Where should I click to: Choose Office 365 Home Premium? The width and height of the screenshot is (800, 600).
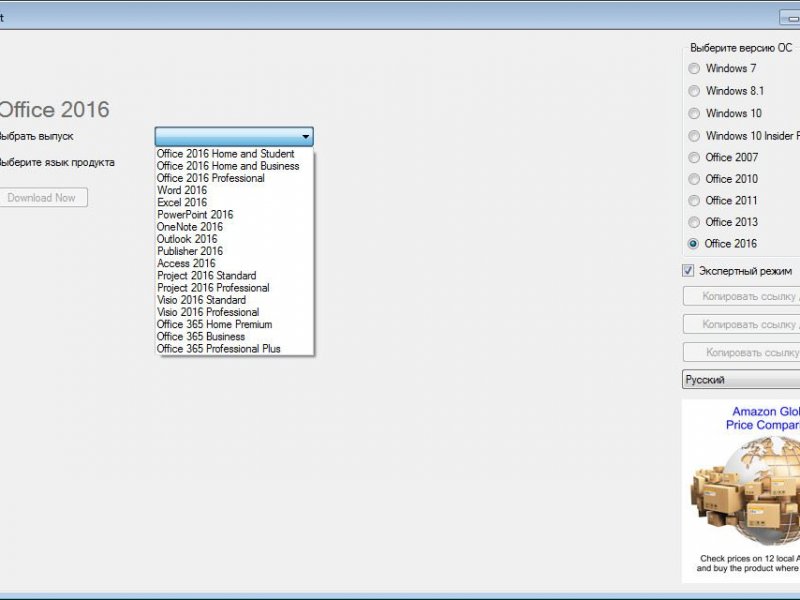pos(234,324)
